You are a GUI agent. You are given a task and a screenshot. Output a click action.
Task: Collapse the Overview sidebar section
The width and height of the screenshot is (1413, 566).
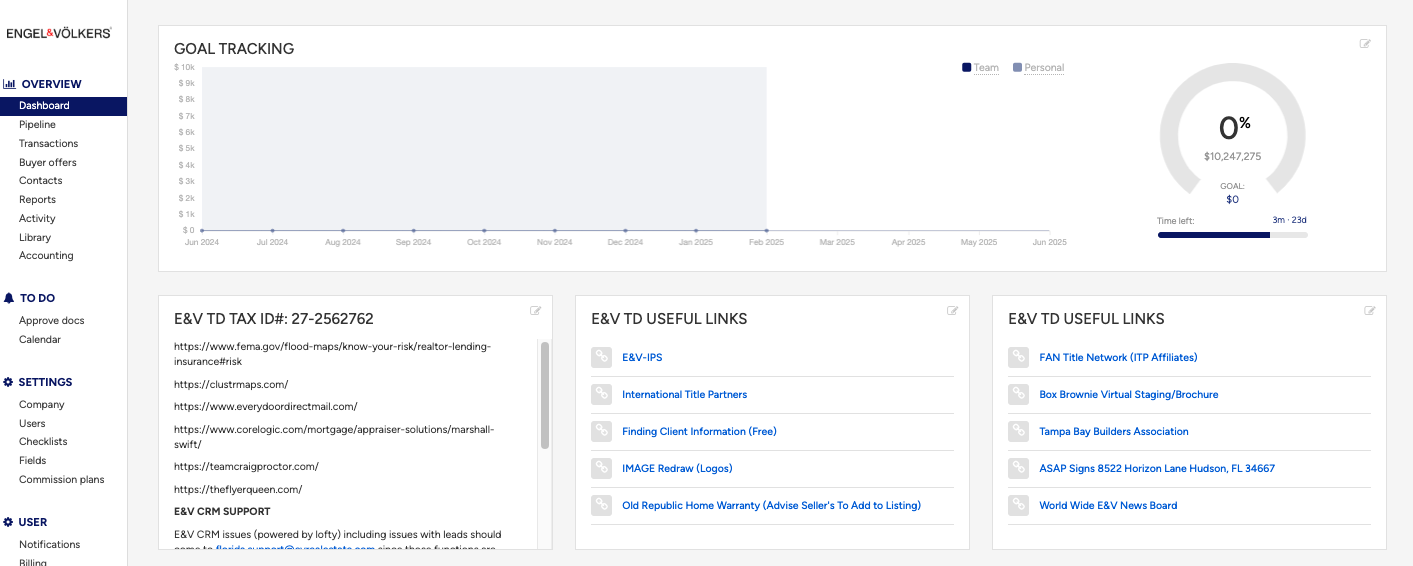pyautogui.click(x=42, y=84)
